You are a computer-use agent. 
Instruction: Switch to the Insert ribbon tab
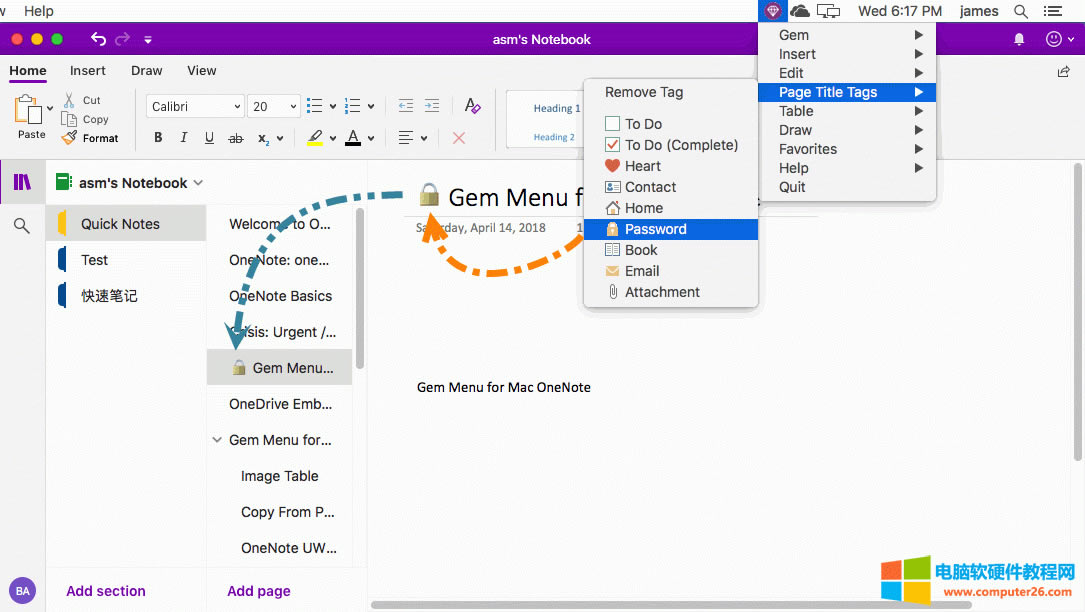(x=88, y=71)
